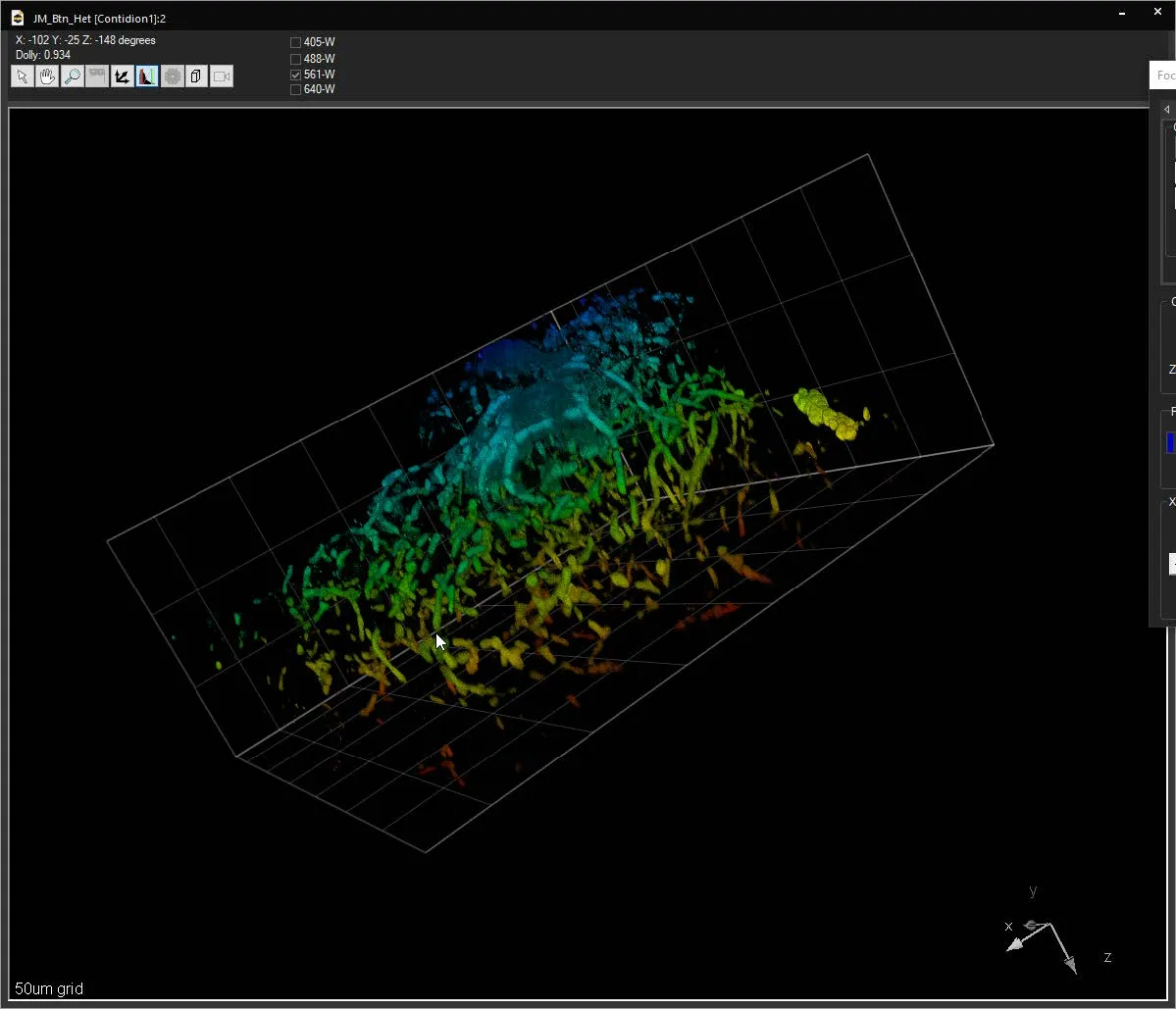
Task: Click the grayed-out circular gear icon
Action: pos(173,76)
